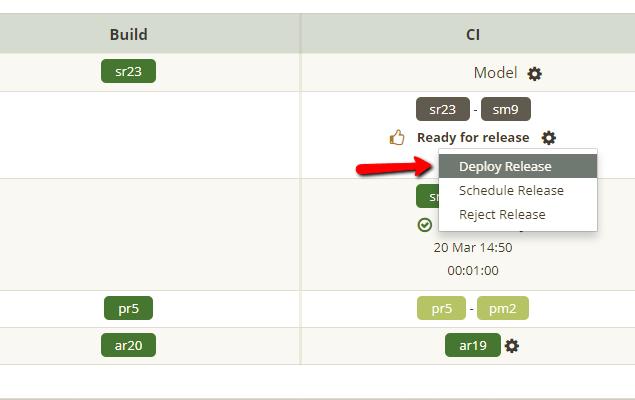This screenshot has width=635, height=400.
Task: Click the gear beside Ready for release
Action: [549, 138]
